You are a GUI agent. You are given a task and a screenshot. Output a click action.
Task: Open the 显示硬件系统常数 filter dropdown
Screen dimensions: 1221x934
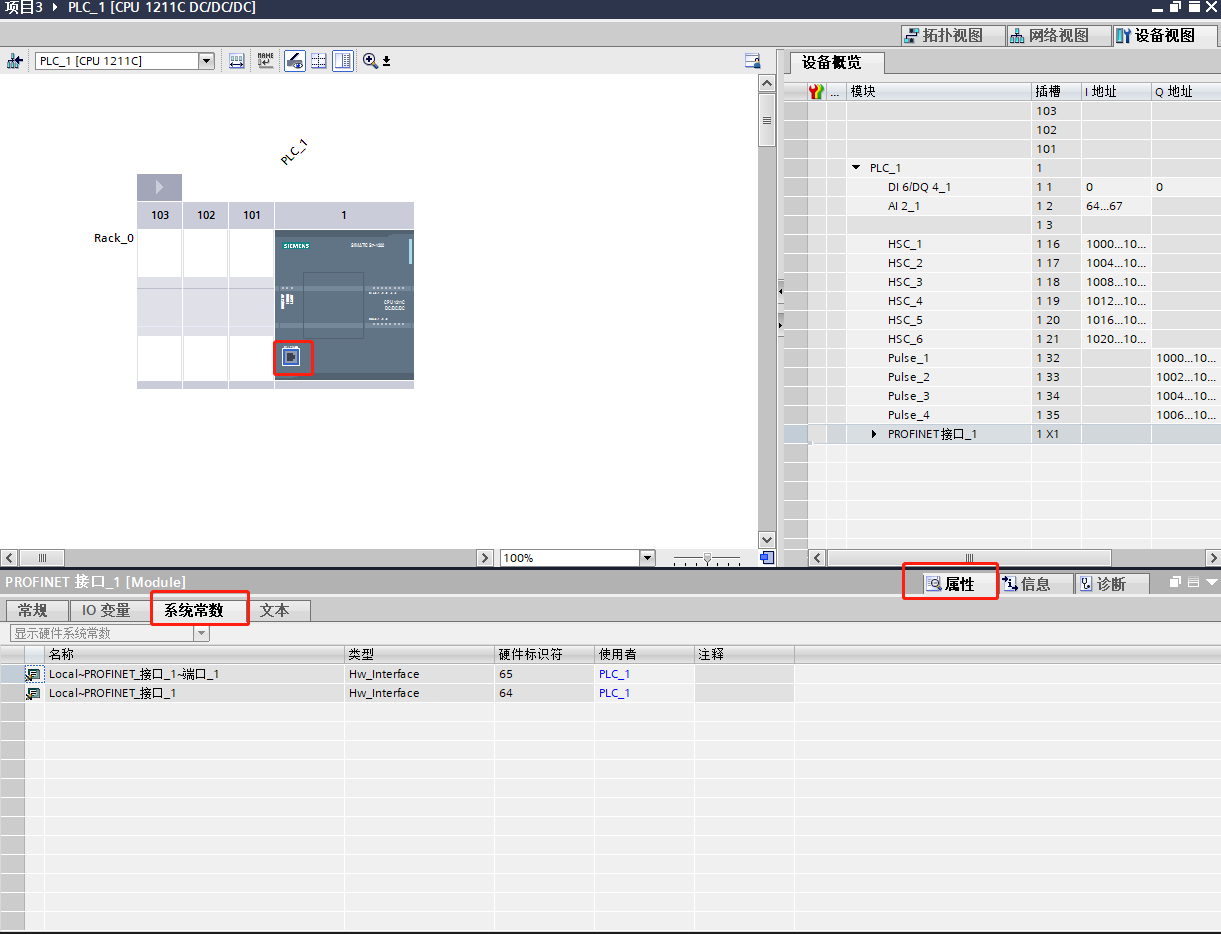click(x=202, y=633)
